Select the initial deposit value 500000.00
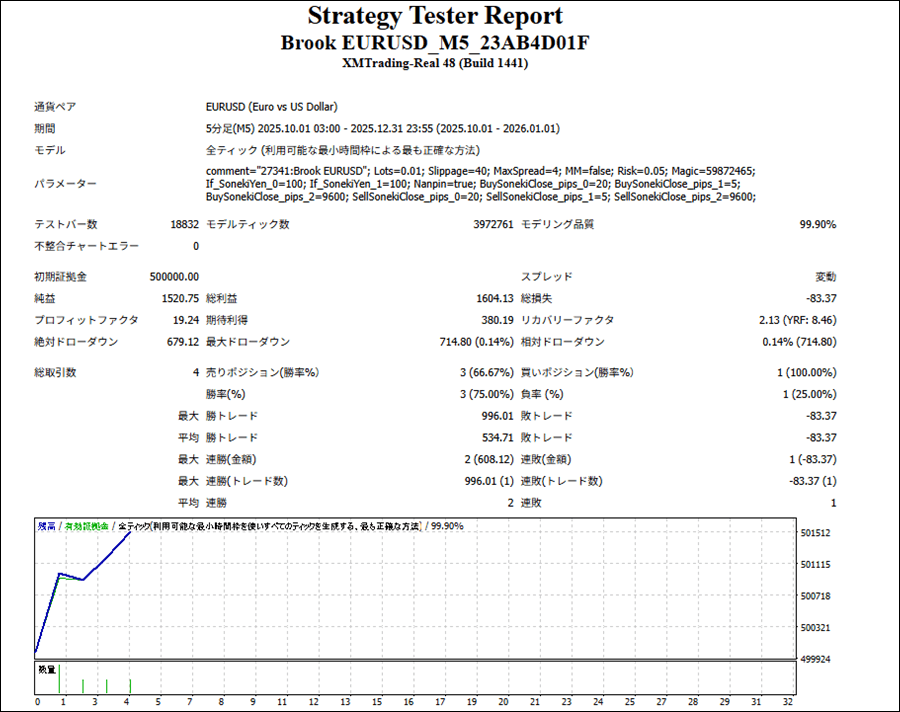 [173, 277]
